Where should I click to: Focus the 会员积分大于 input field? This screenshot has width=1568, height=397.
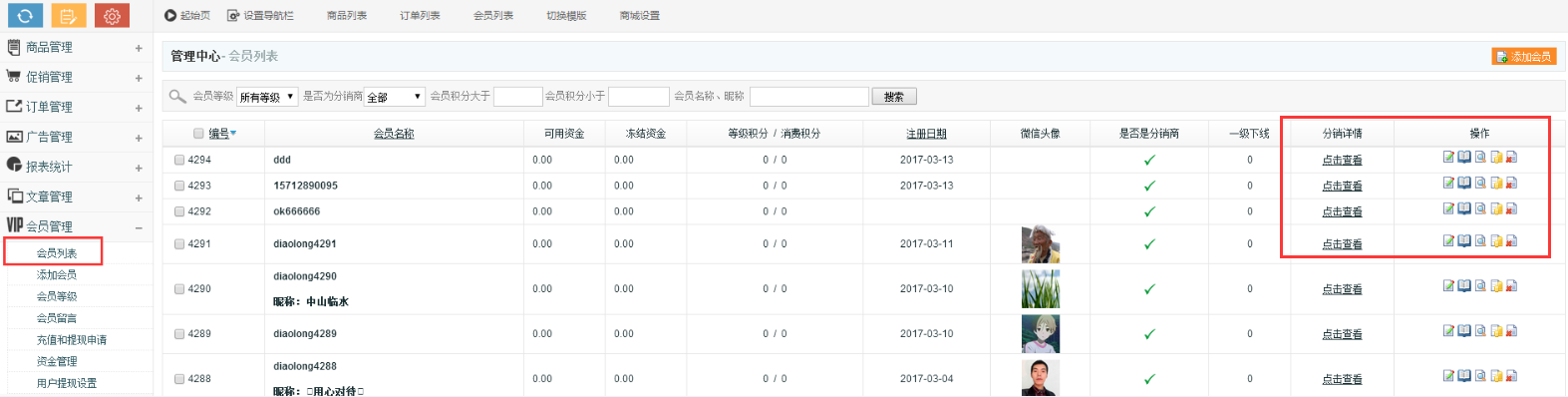tap(518, 97)
